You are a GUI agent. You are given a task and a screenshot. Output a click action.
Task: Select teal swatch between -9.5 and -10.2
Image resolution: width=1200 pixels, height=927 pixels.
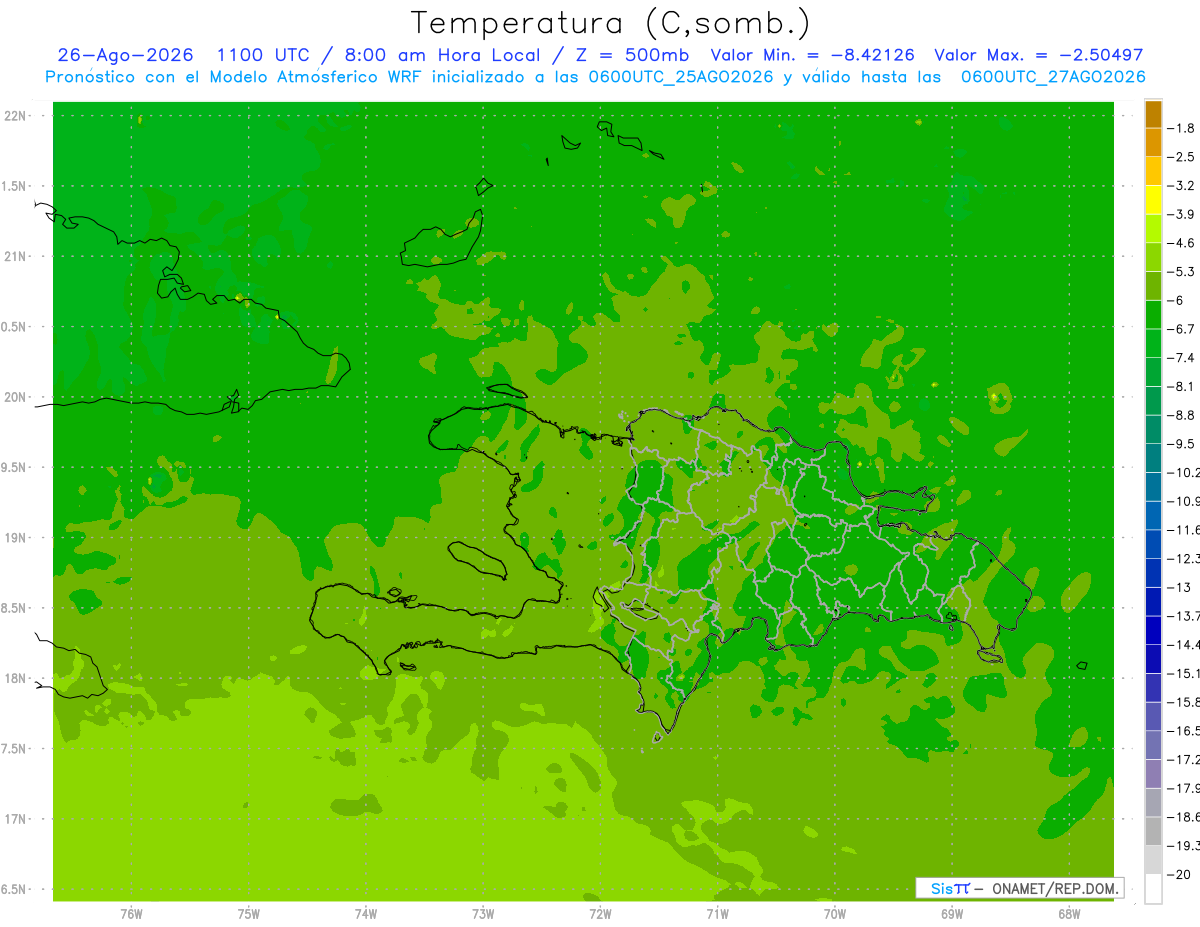pyautogui.click(x=1153, y=458)
